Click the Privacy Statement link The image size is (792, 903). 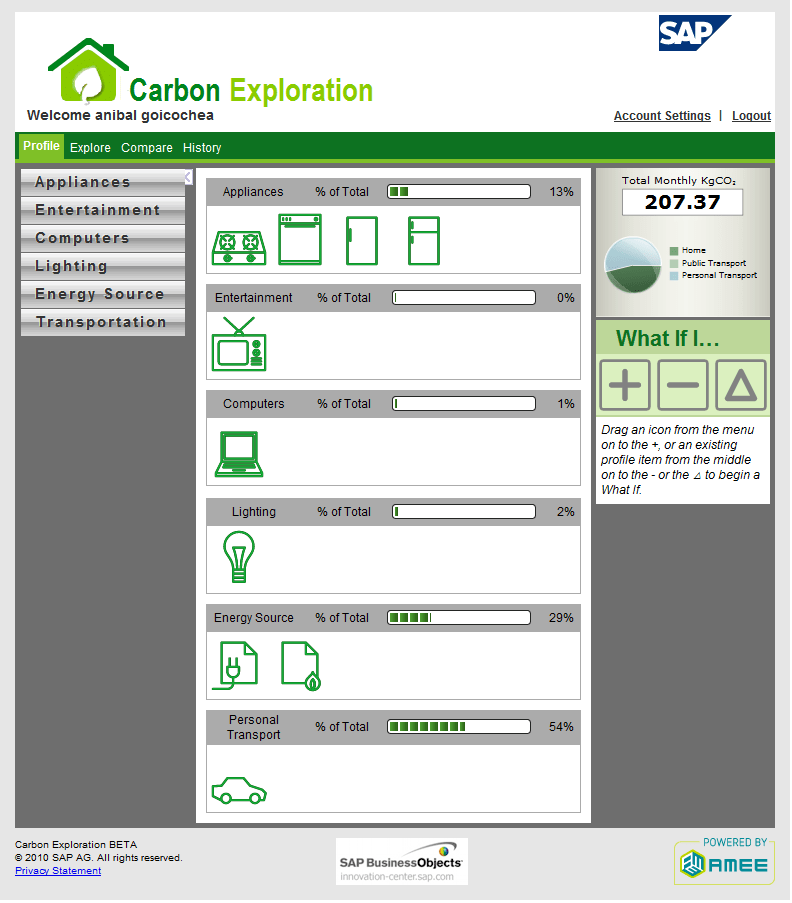click(58, 871)
